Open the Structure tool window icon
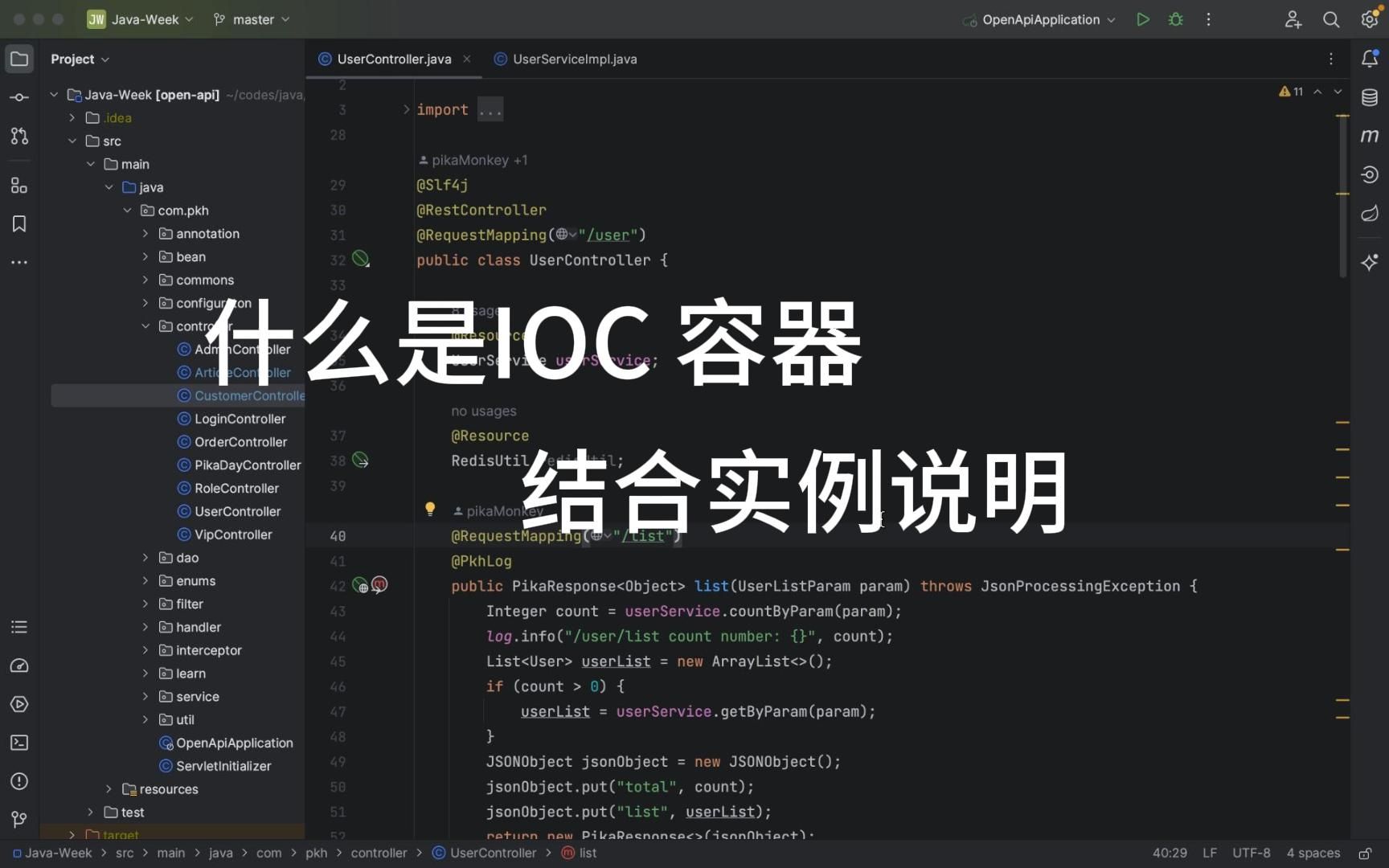 [19, 186]
